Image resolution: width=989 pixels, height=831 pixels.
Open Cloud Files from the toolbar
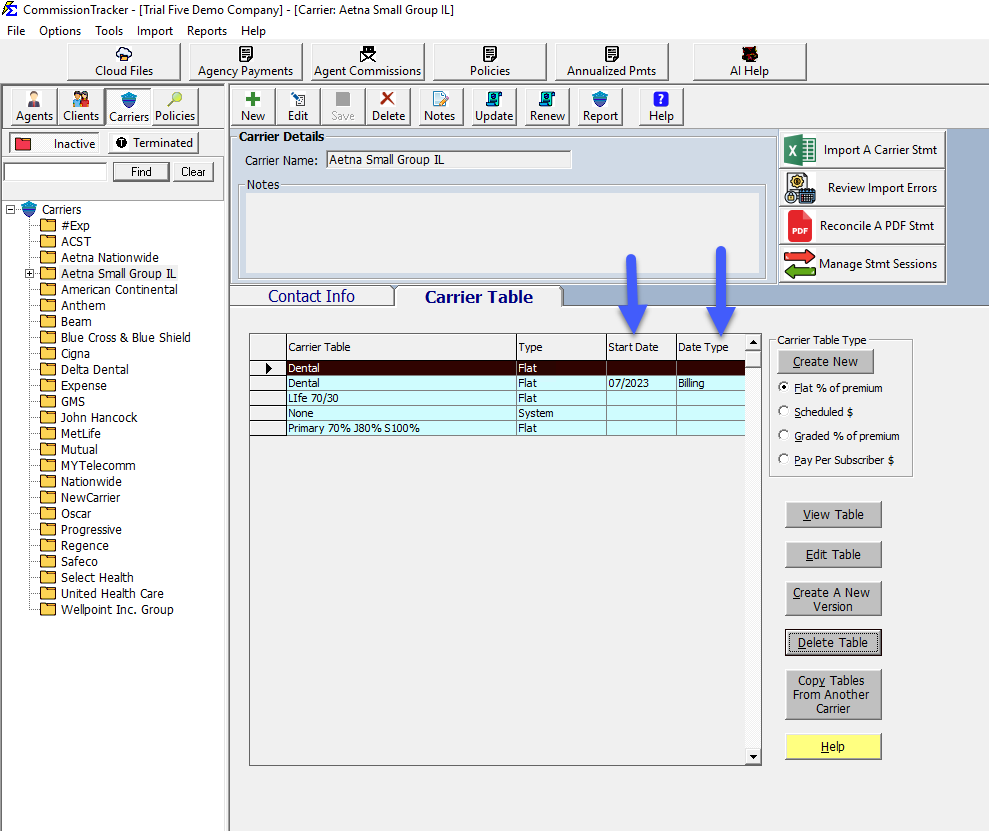click(122, 61)
